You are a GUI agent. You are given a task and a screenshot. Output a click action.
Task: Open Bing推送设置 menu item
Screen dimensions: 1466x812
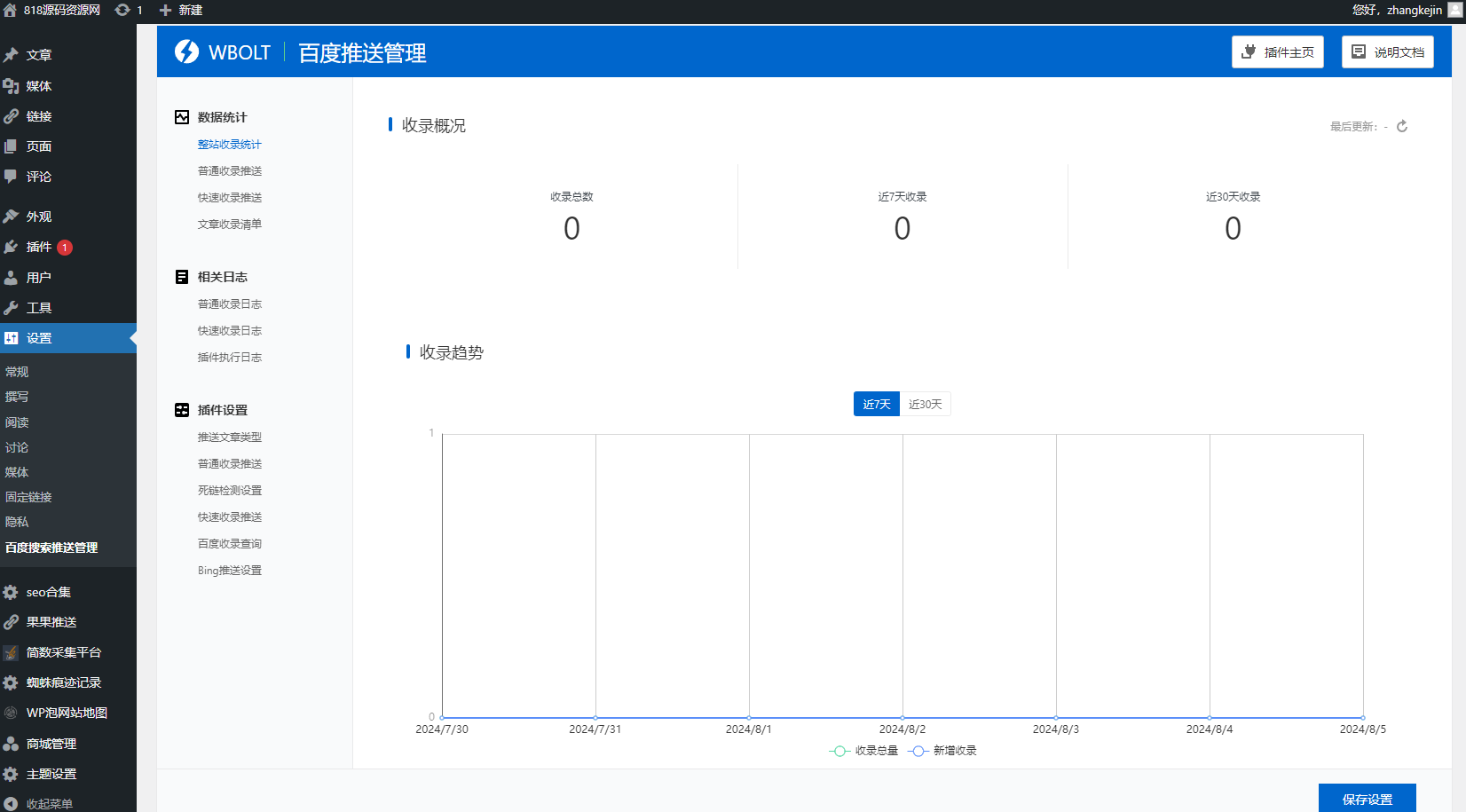[x=230, y=571]
